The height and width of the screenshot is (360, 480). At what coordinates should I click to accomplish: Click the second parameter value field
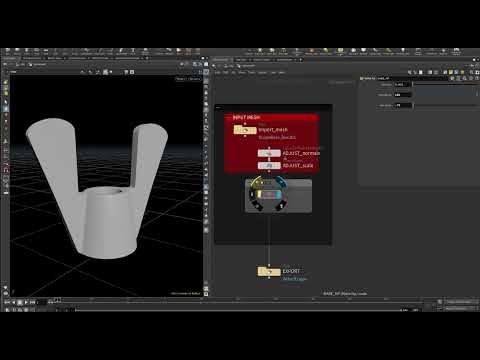pyautogui.click(x=403, y=95)
